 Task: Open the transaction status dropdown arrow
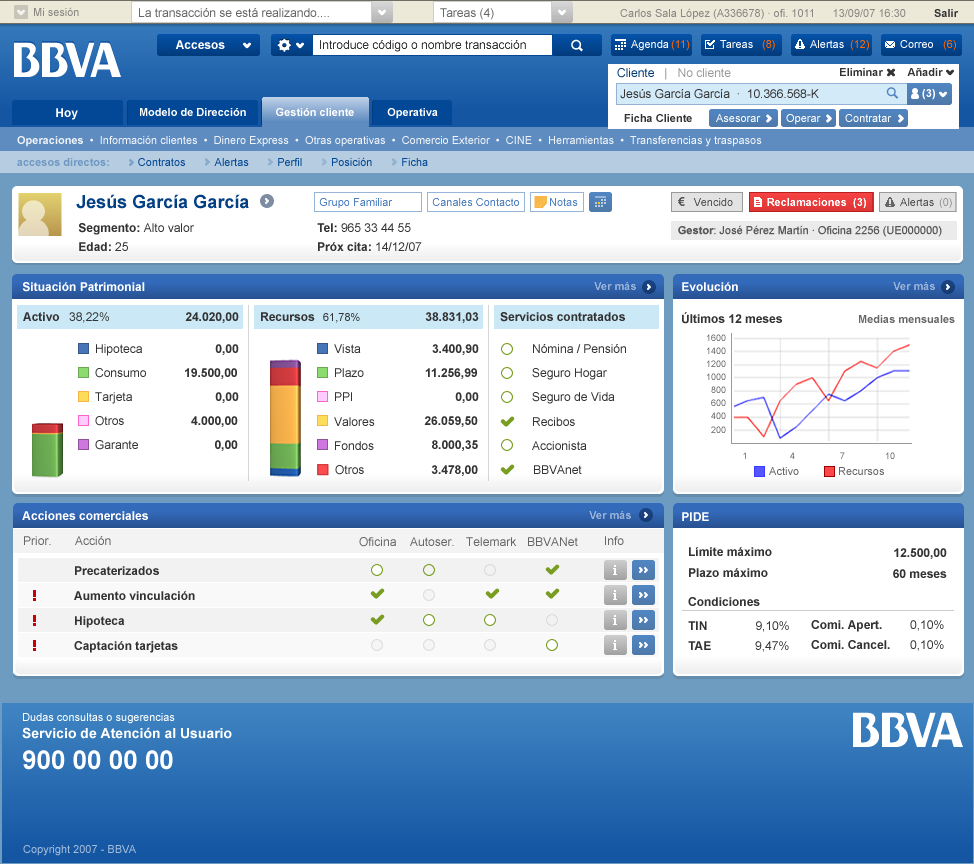coord(382,12)
